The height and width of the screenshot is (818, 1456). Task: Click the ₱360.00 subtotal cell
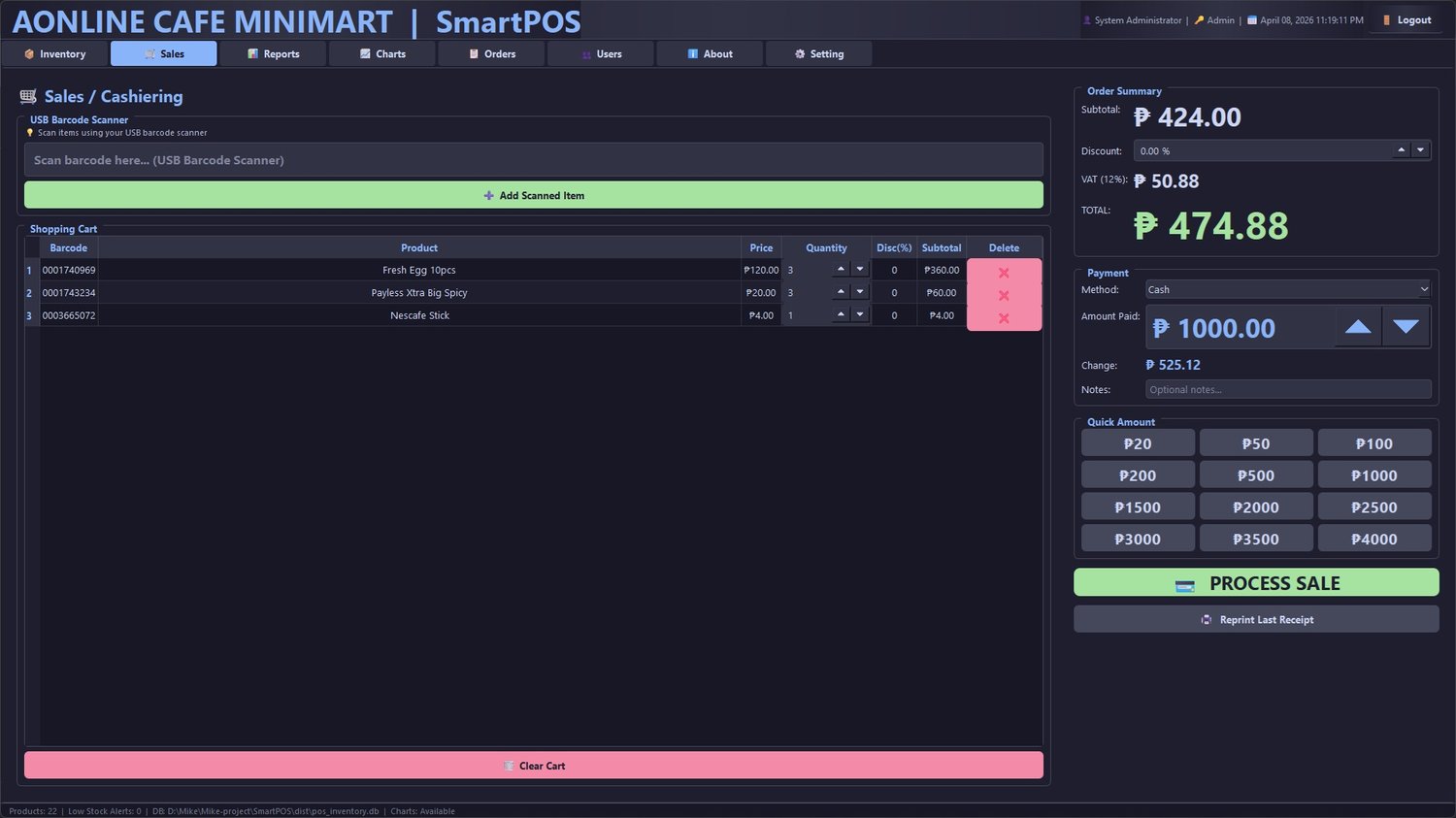(942, 270)
